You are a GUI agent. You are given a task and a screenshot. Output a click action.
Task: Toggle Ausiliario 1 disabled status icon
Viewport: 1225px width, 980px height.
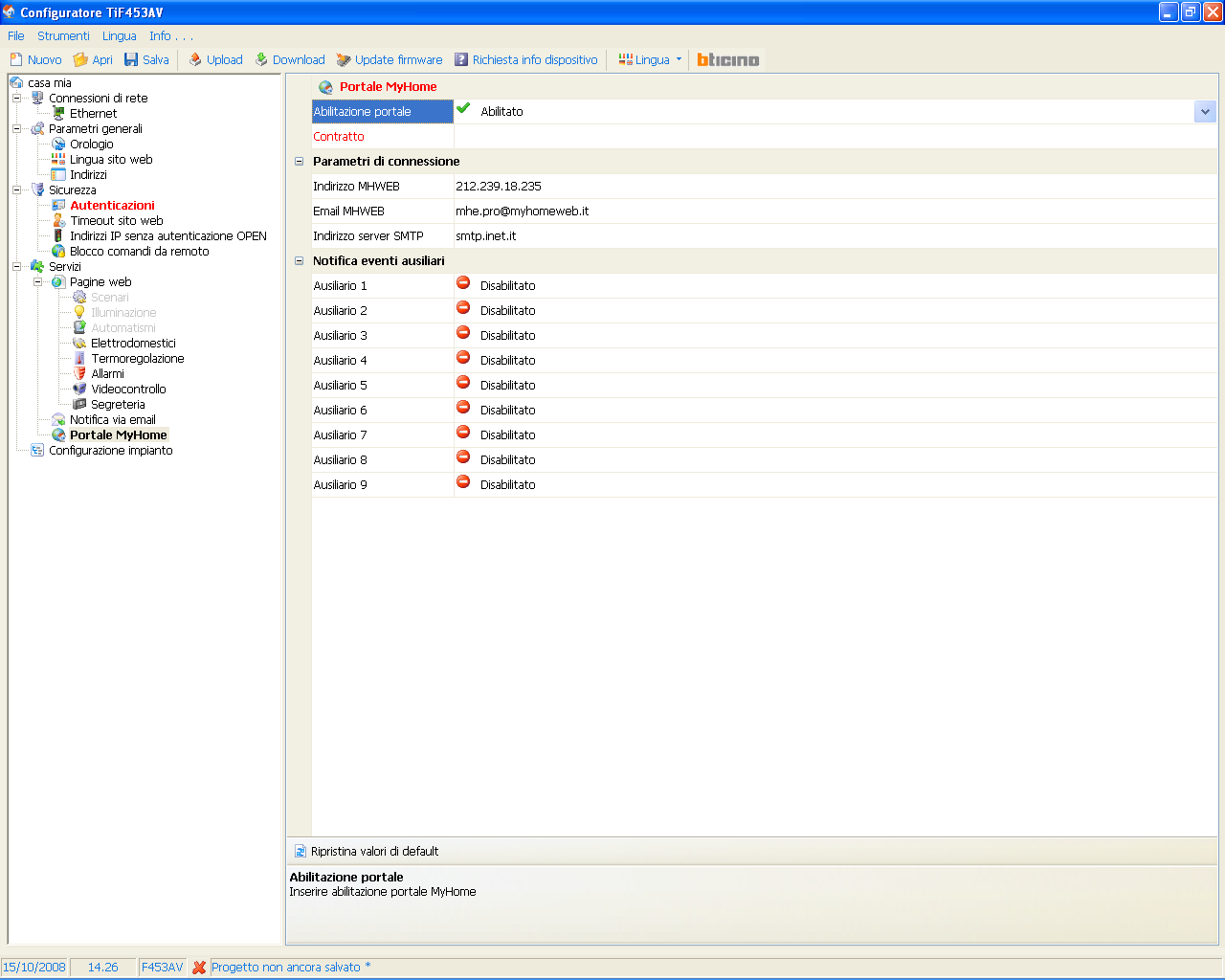click(x=463, y=283)
